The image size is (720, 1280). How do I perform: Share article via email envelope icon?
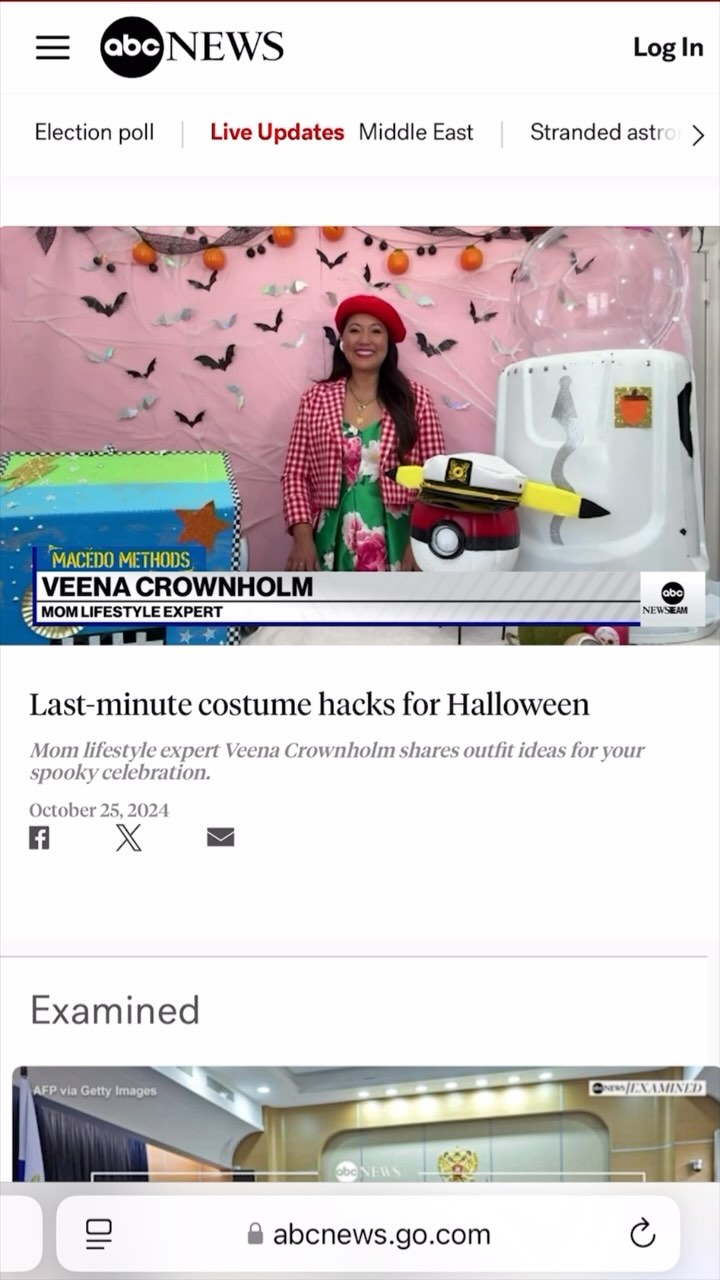coord(220,838)
